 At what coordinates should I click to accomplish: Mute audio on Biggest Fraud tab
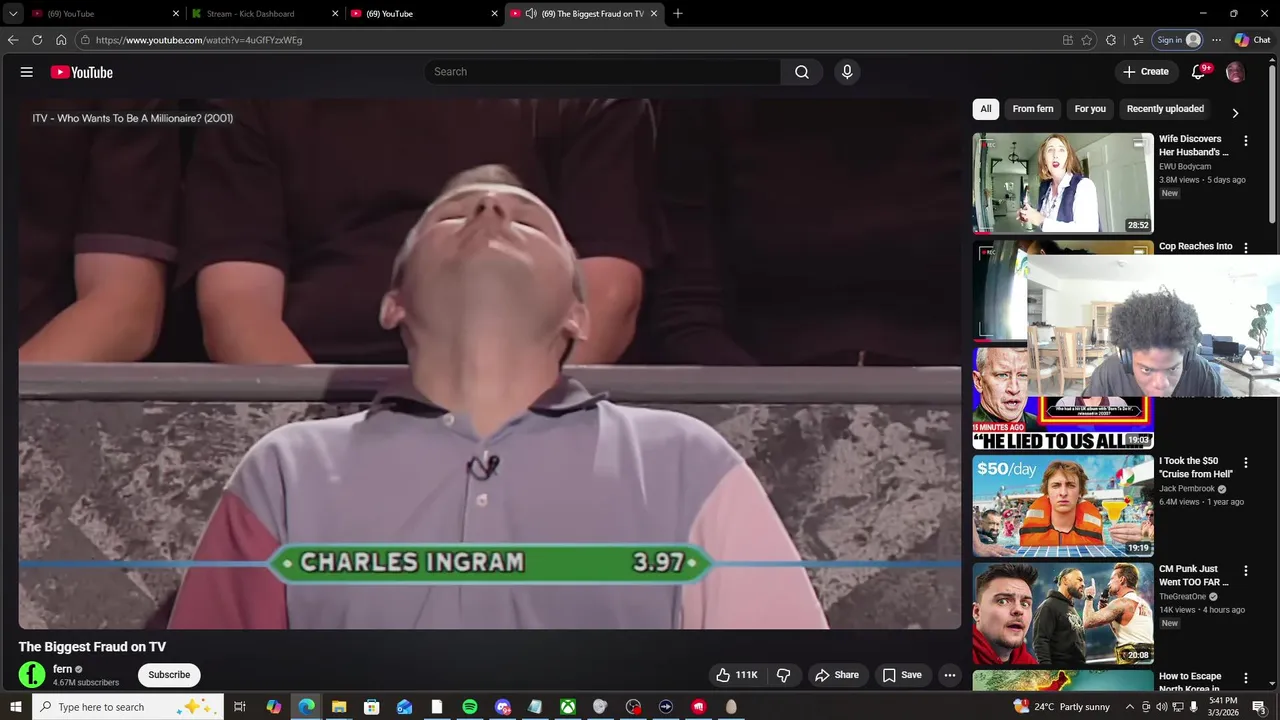click(531, 14)
